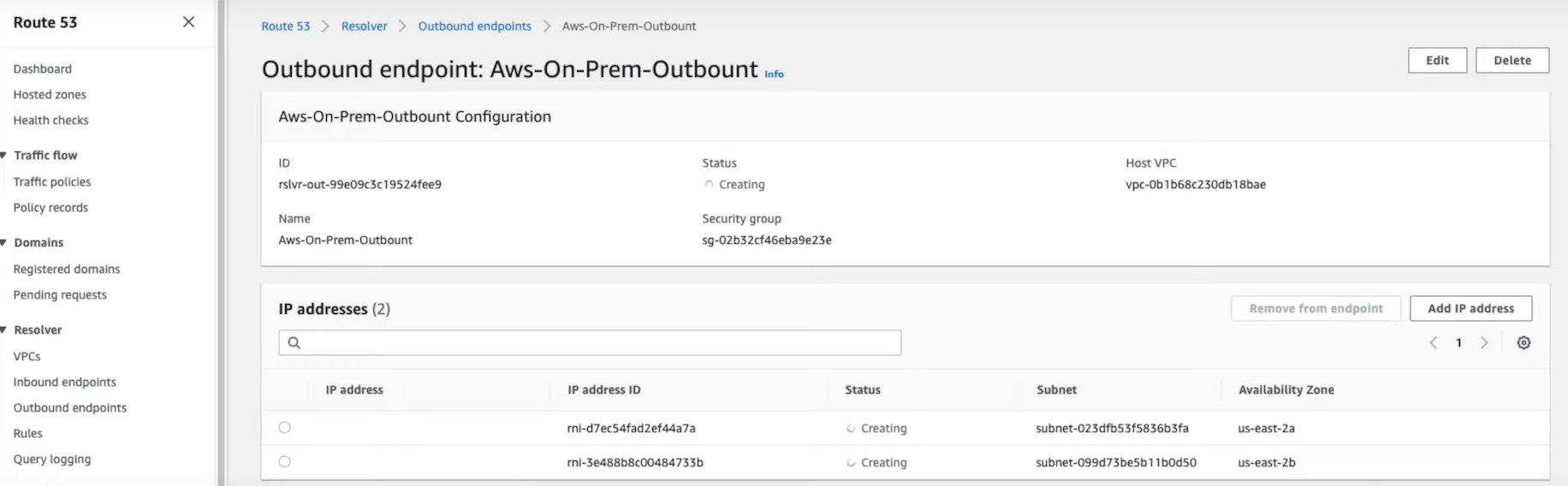Click us-east-2b availability zone cell
The height and width of the screenshot is (486, 1568).
1267,463
